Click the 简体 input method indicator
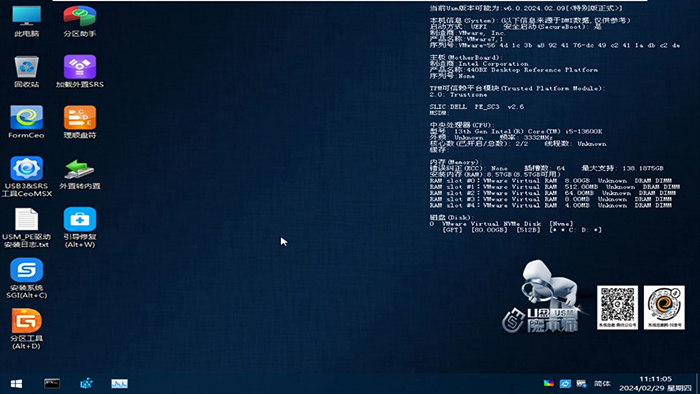The height and width of the screenshot is (394, 700). click(x=602, y=383)
